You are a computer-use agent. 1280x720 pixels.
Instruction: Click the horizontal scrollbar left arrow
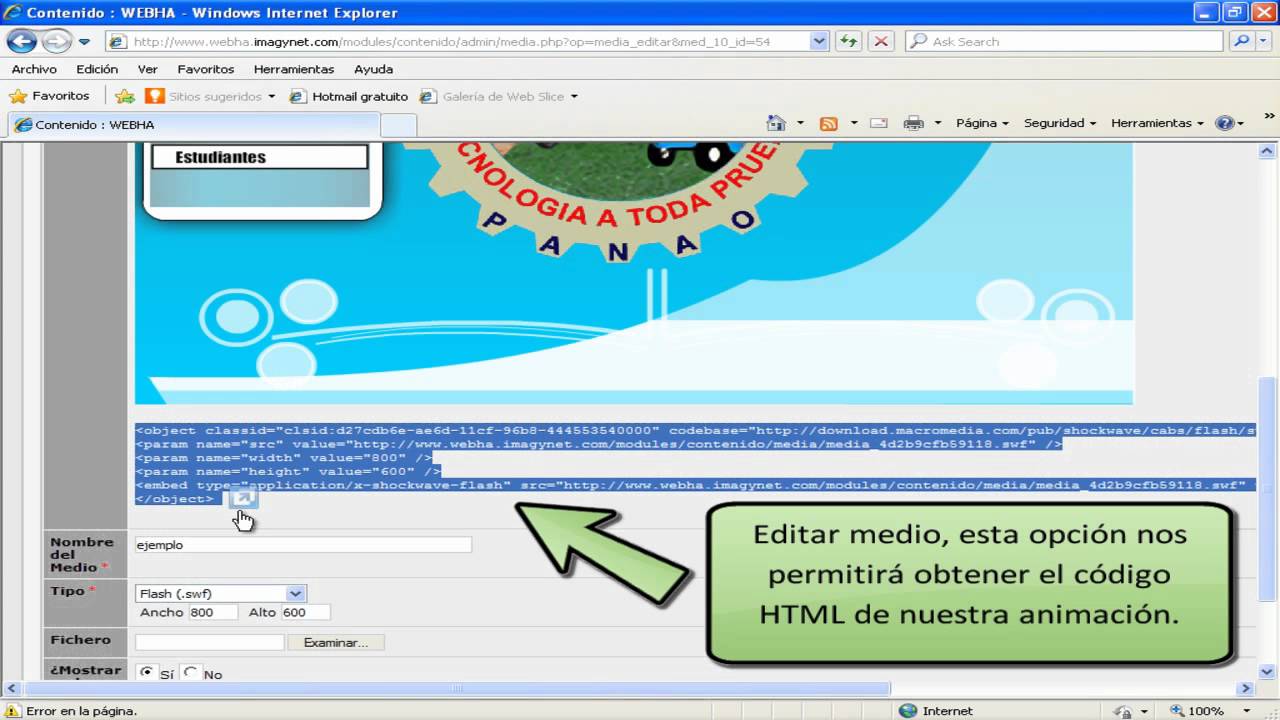12,688
